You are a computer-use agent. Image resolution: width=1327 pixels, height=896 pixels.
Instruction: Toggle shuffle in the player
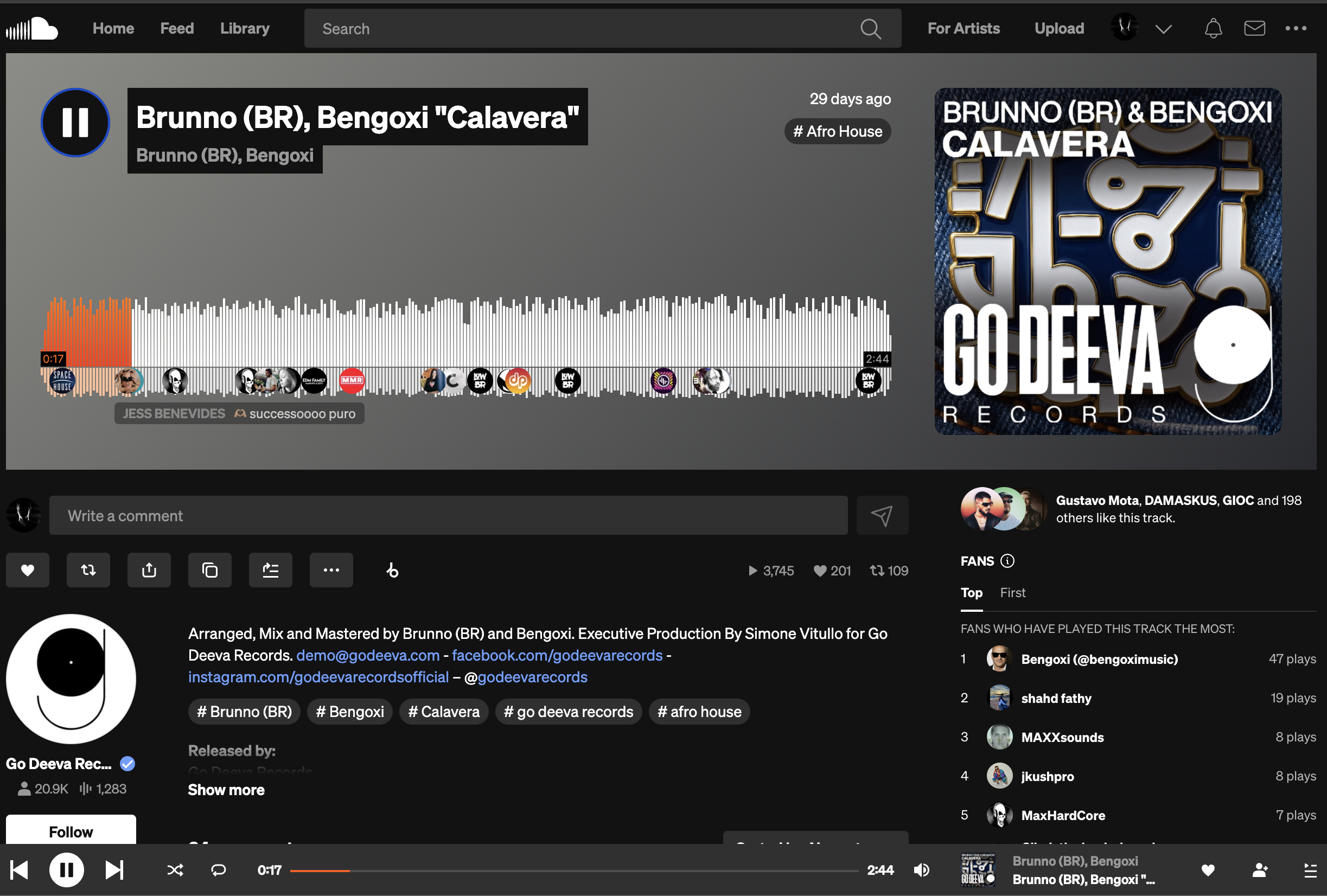pyautogui.click(x=175, y=870)
